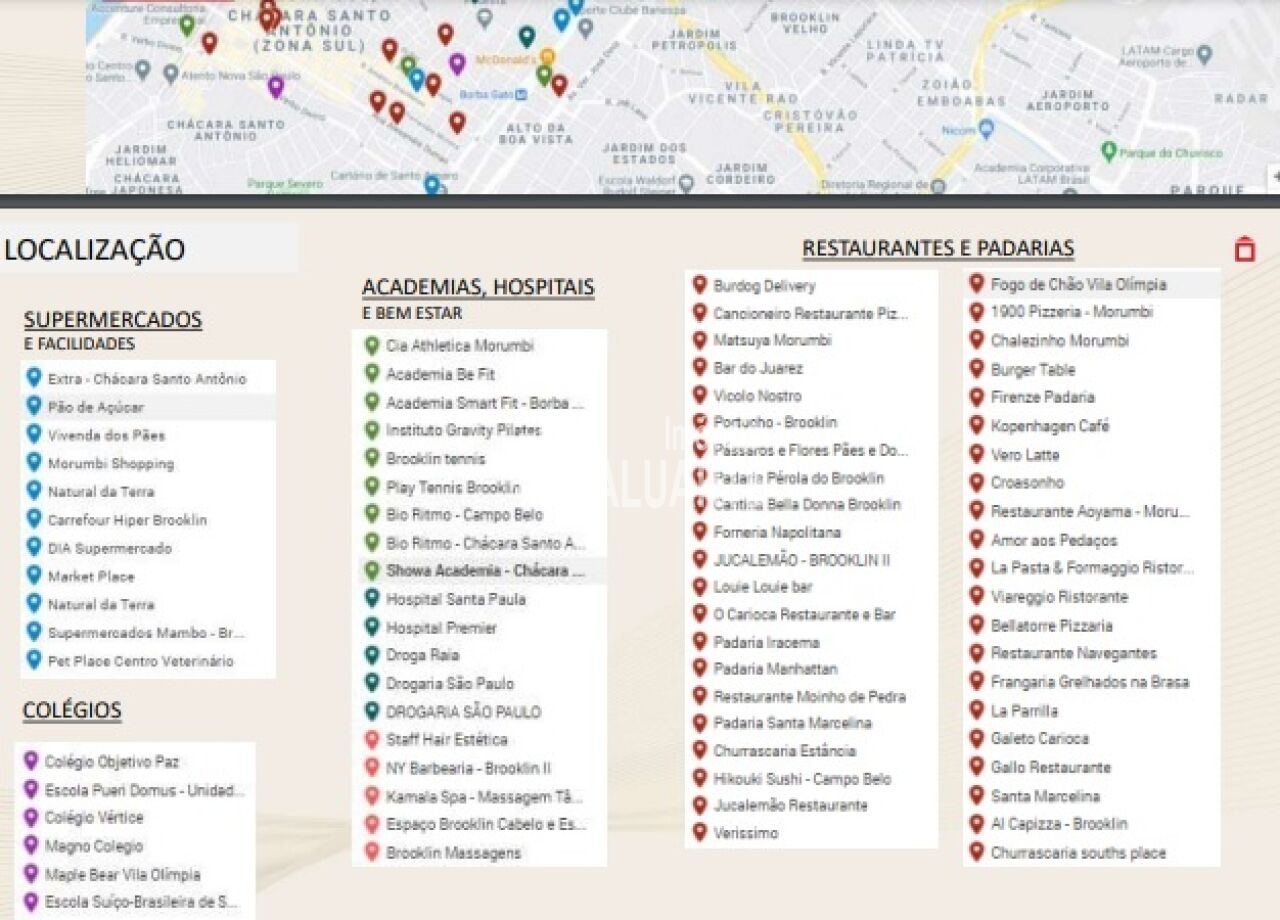Click the red pin beside Louie Louie bar
This screenshot has height=920, width=1280.
pos(700,587)
